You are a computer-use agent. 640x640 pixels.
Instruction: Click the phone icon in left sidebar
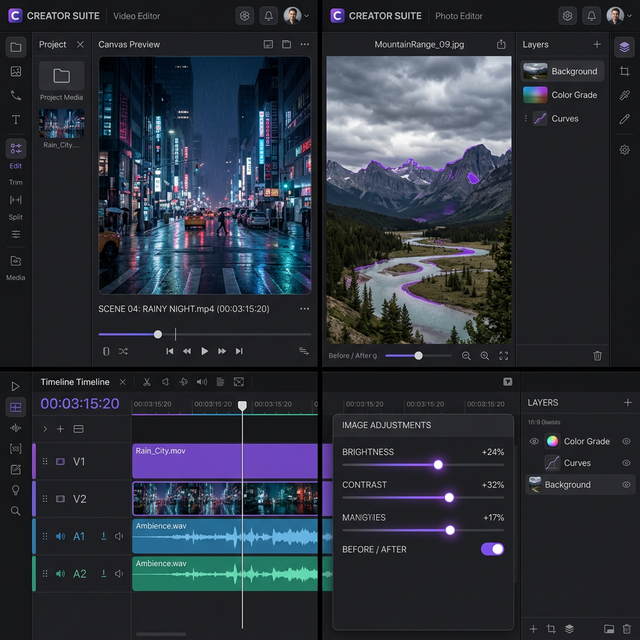pyautogui.click(x=16, y=96)
